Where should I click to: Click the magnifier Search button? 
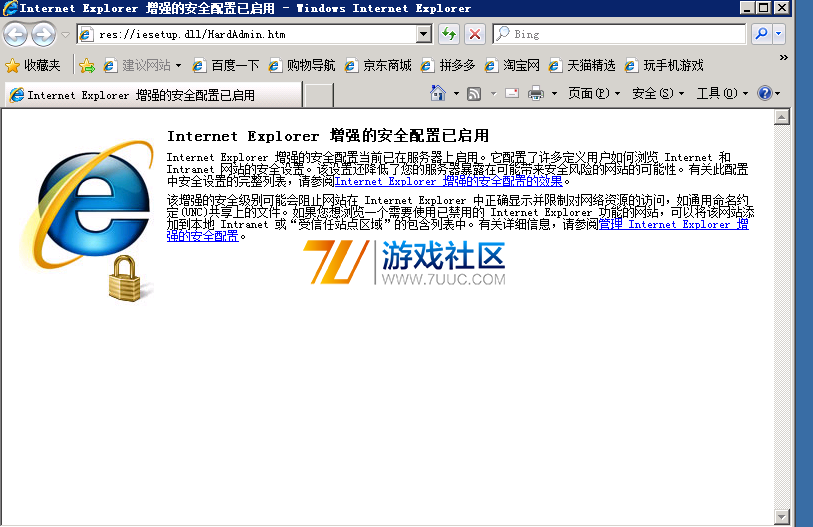coord(761,34)
